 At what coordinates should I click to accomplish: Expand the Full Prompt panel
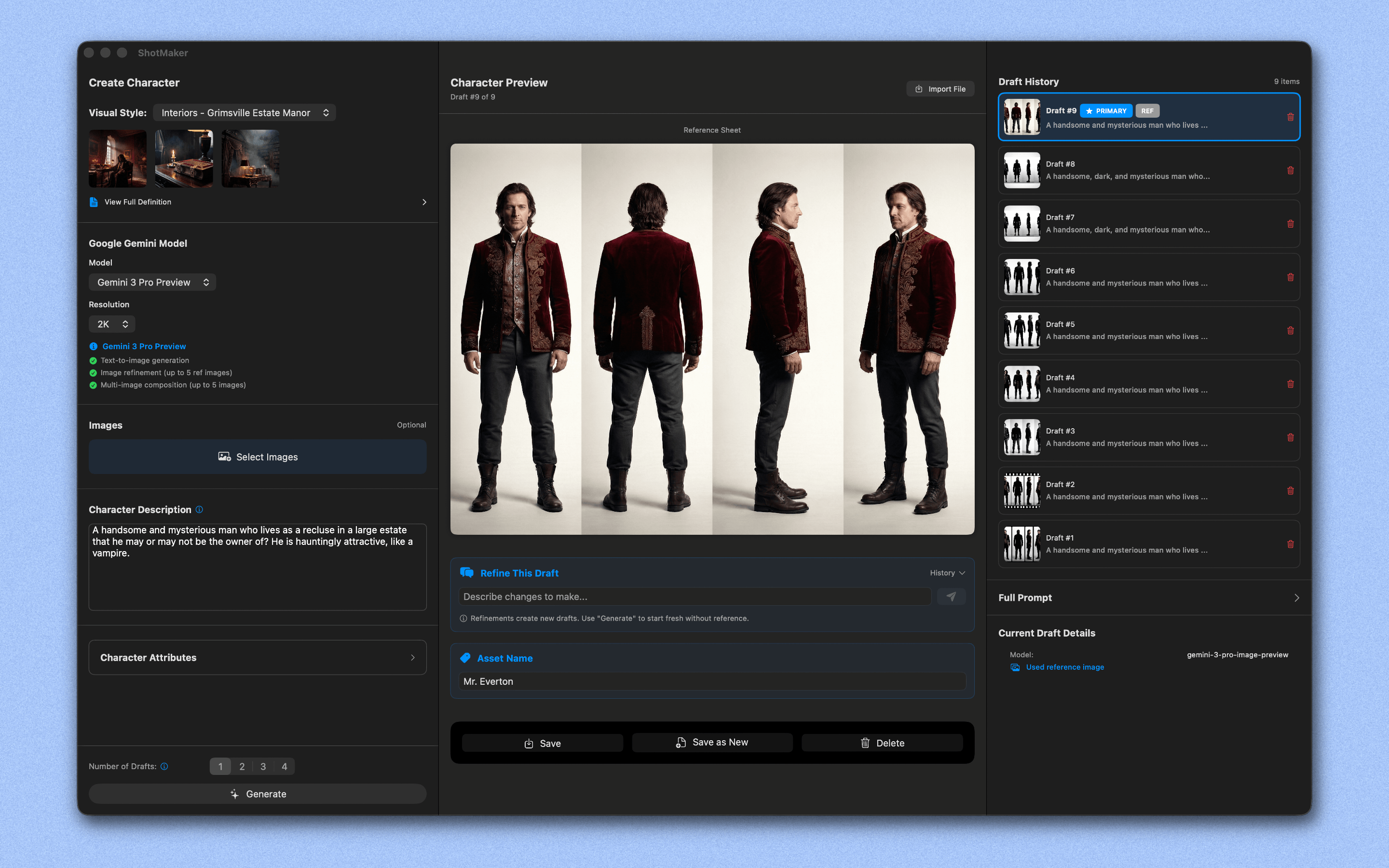tap(1148, 597)
